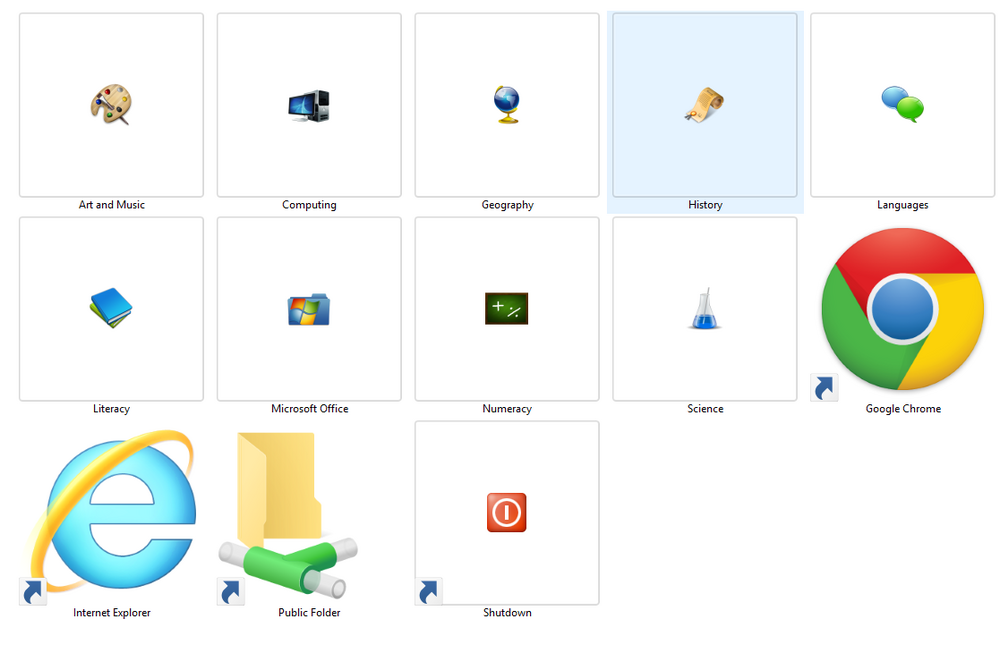Select the 'Microsoft Office' label

309,409
